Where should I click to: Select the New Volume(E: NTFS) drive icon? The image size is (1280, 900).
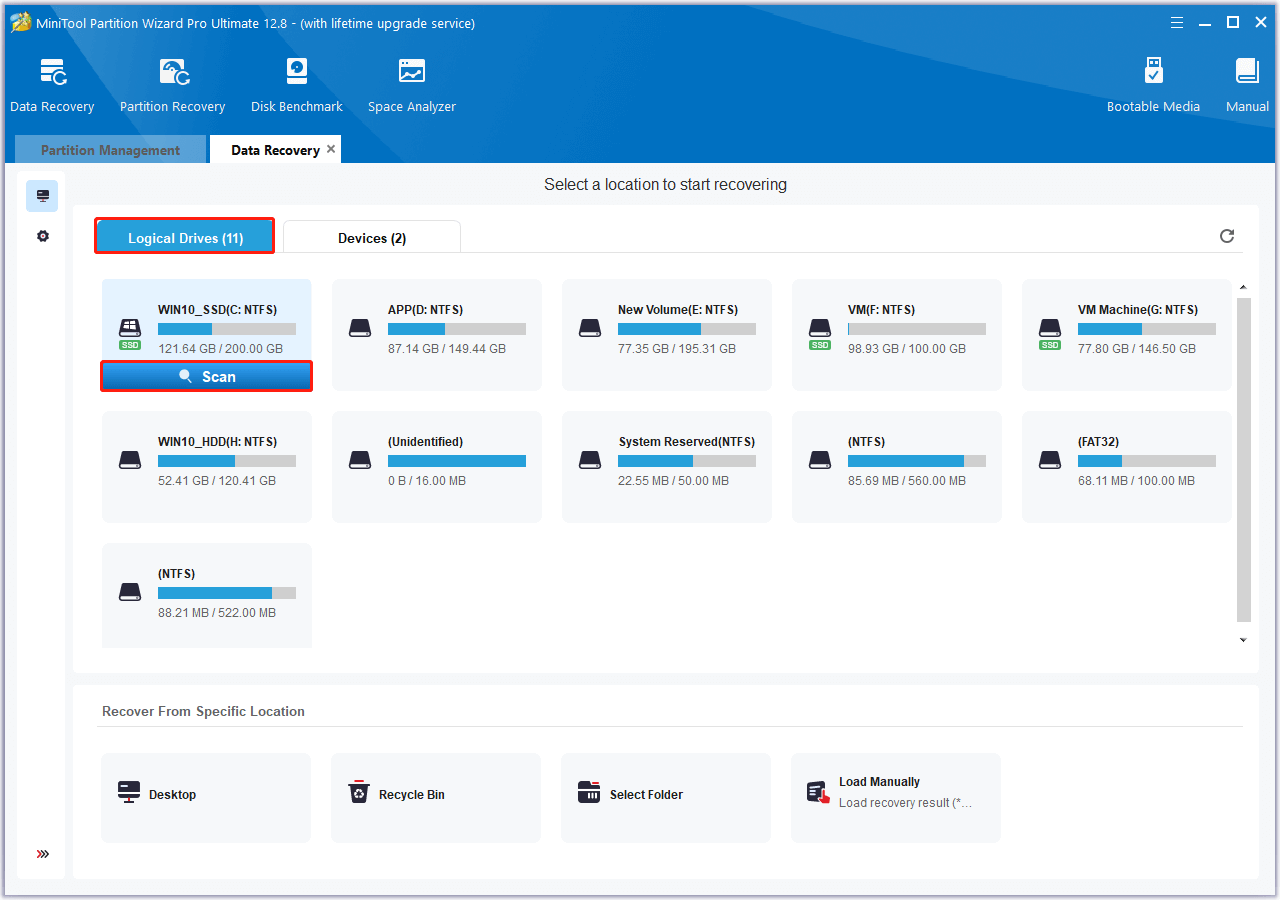590,328
